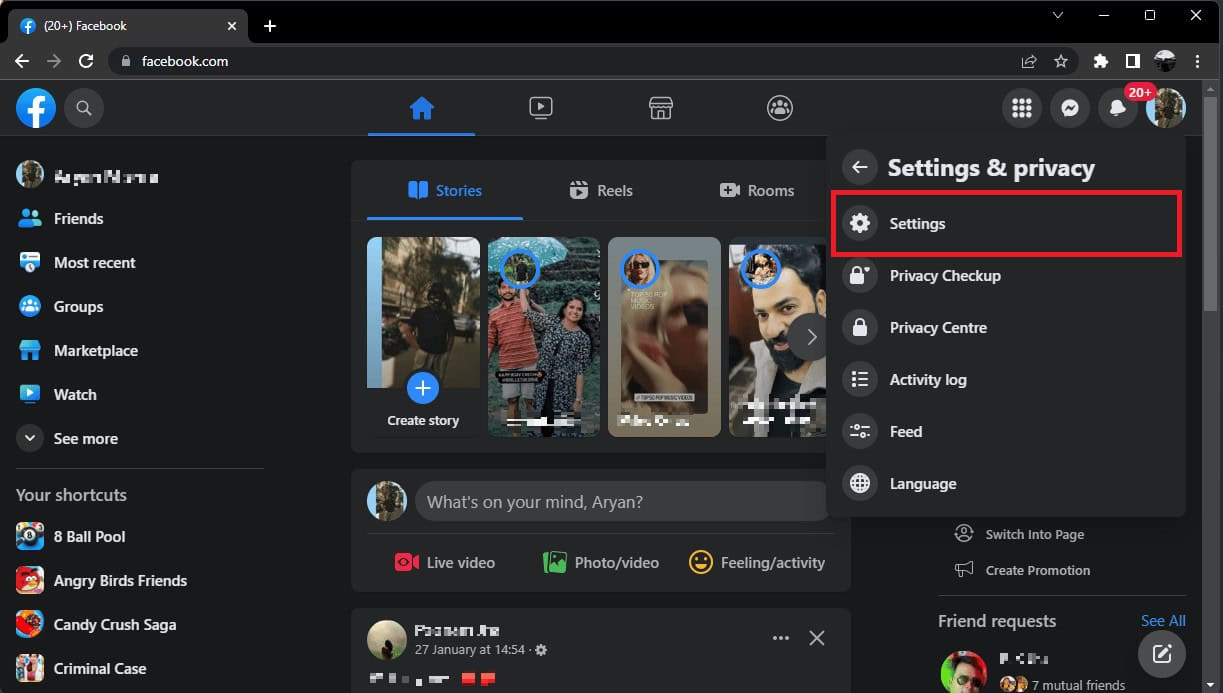This screenshot has width=1223, height=693.
Task: Go to the Home feed tab
Action: coord(421,108)
